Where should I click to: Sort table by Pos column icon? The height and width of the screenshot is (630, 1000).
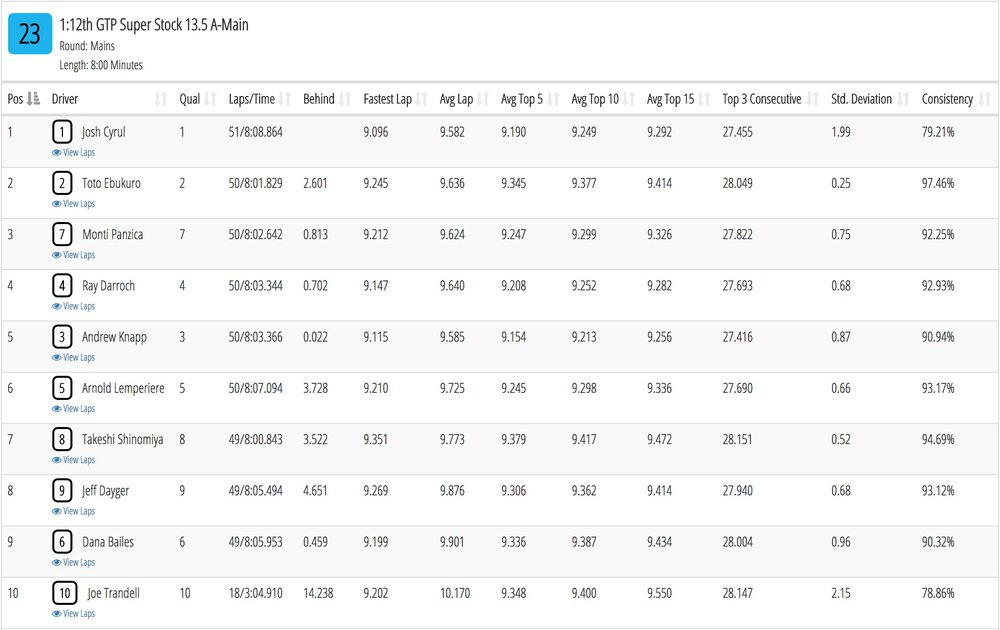pos(33,99)
